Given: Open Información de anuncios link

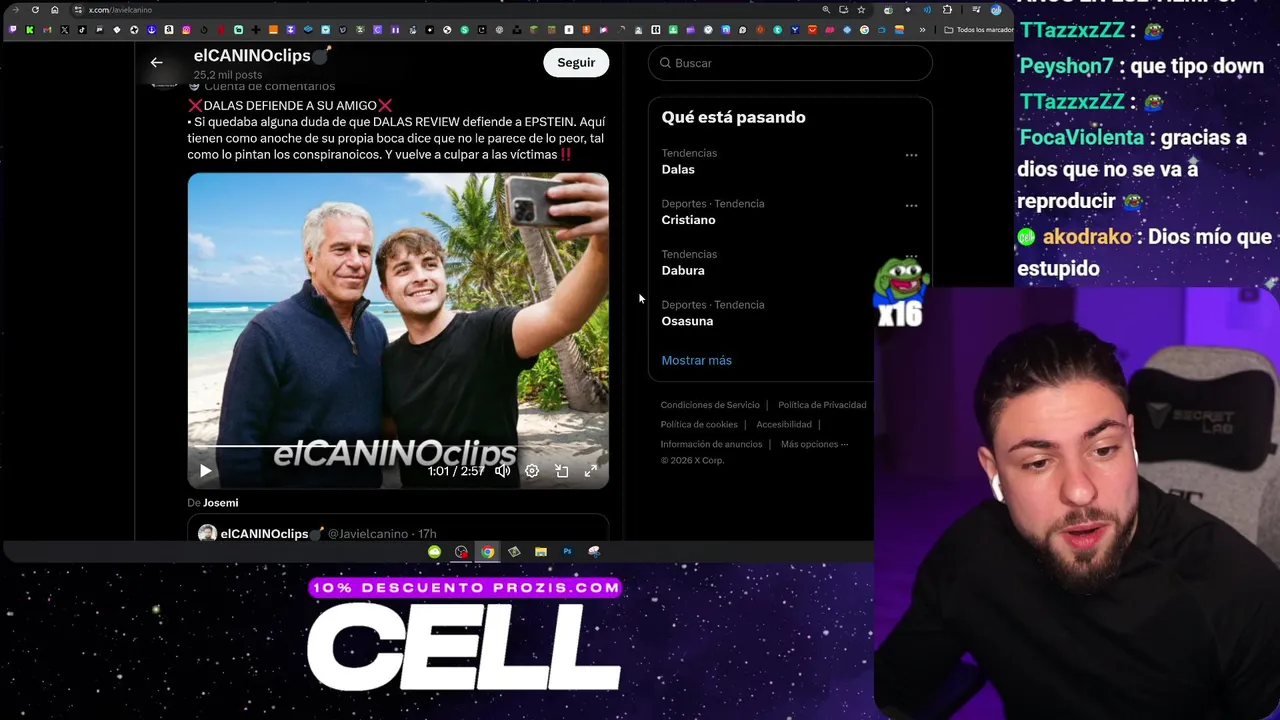Looking at the screenshot, I should pyautogui.click(x=711, y=444).
